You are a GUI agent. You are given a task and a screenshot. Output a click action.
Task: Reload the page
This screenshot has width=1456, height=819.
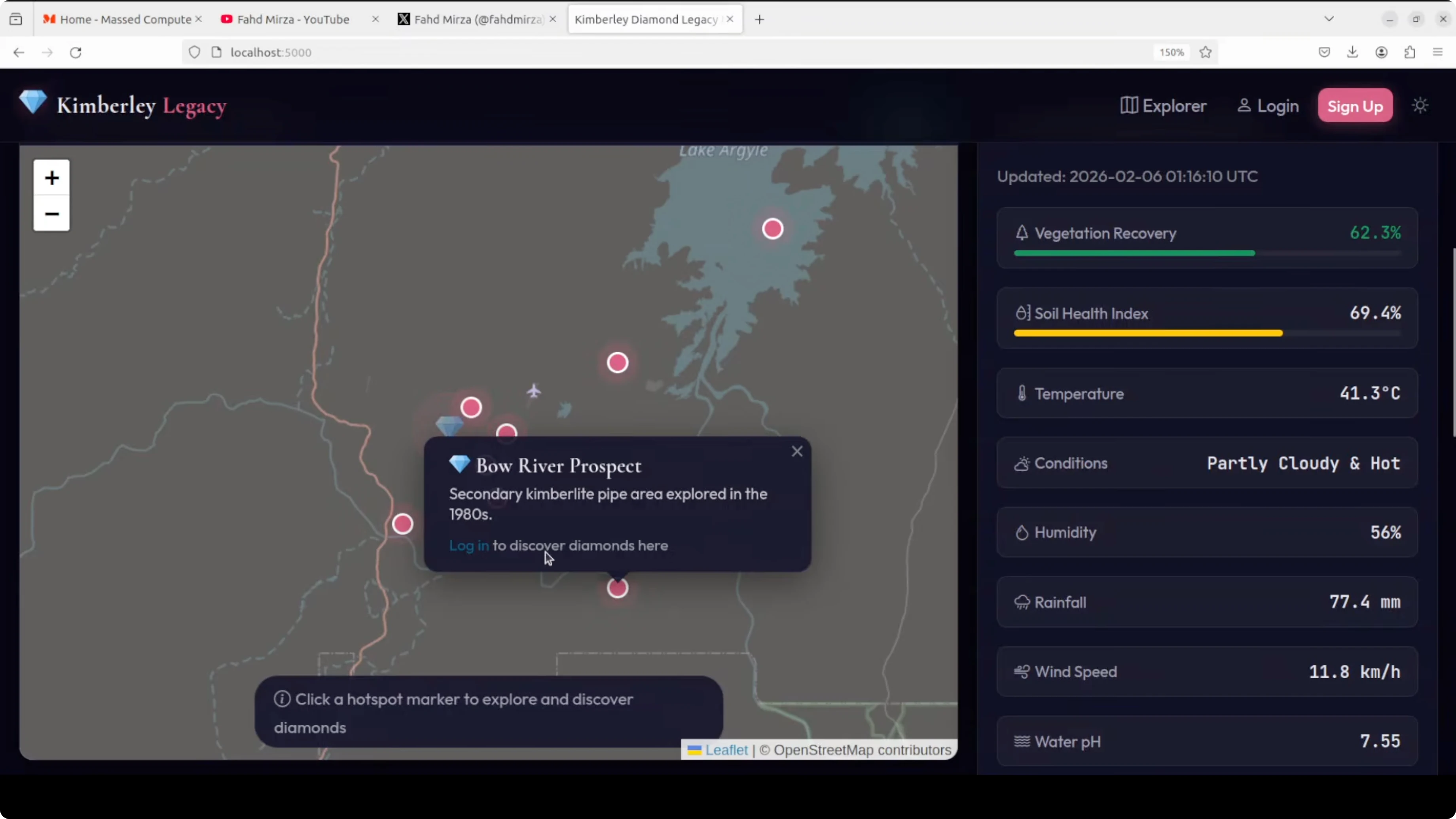(76, 52)
